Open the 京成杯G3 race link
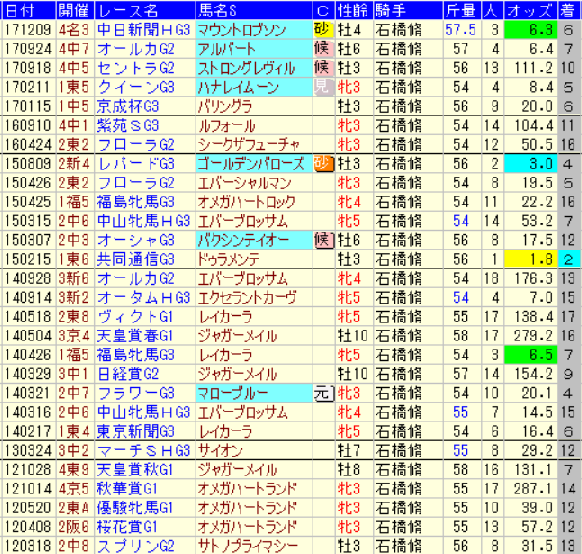 tap(128, 106)
